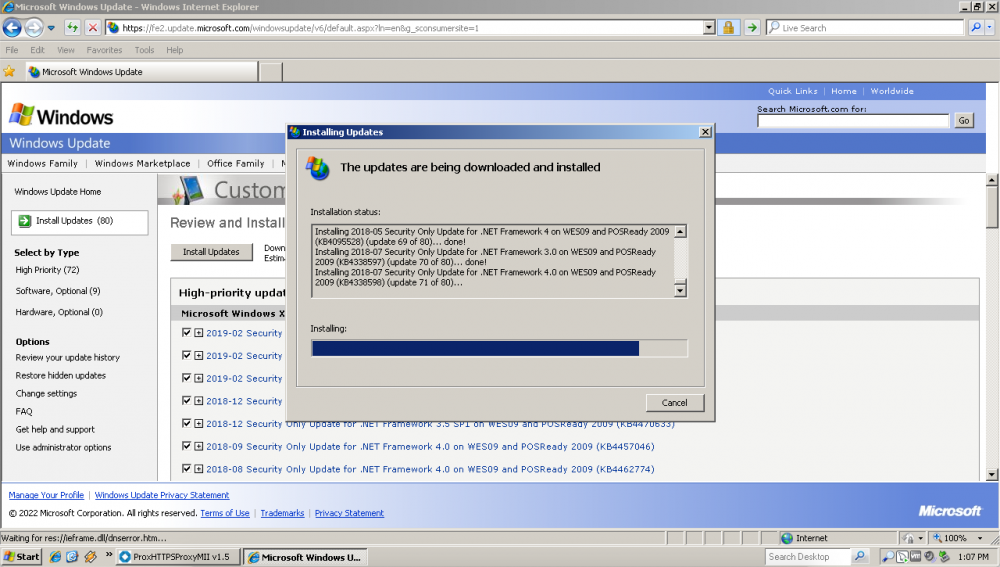
Task: Click the browser Back arrow button
Action: (12, 27)
